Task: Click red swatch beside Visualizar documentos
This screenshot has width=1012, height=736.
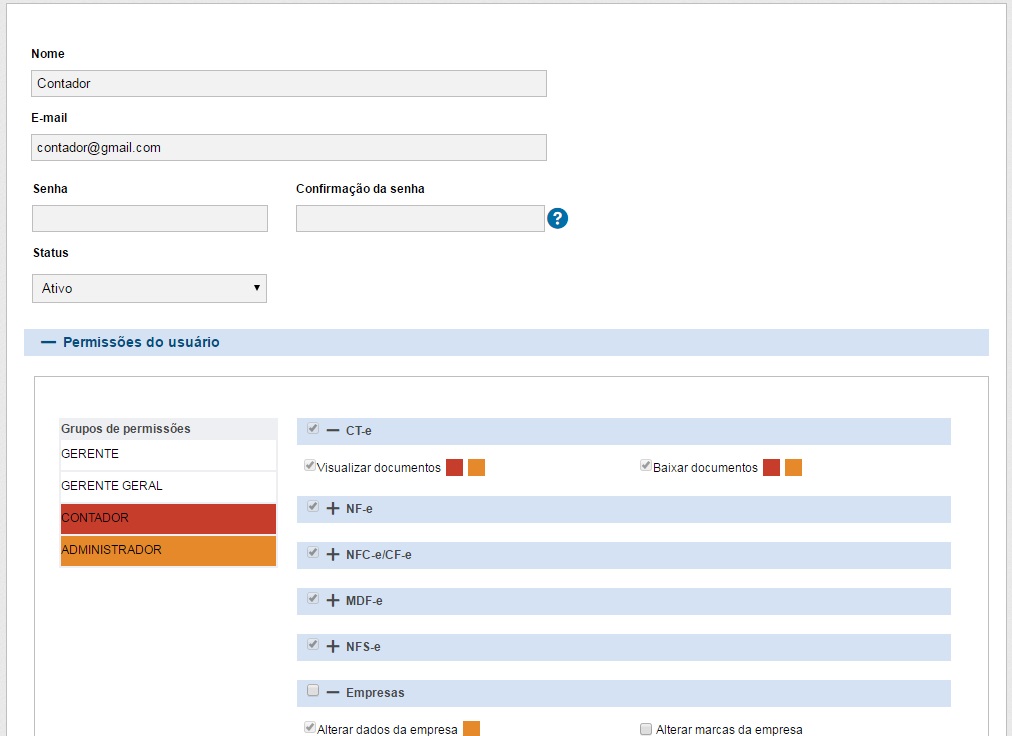Action: pyautogui.click(x=454, y=468)
